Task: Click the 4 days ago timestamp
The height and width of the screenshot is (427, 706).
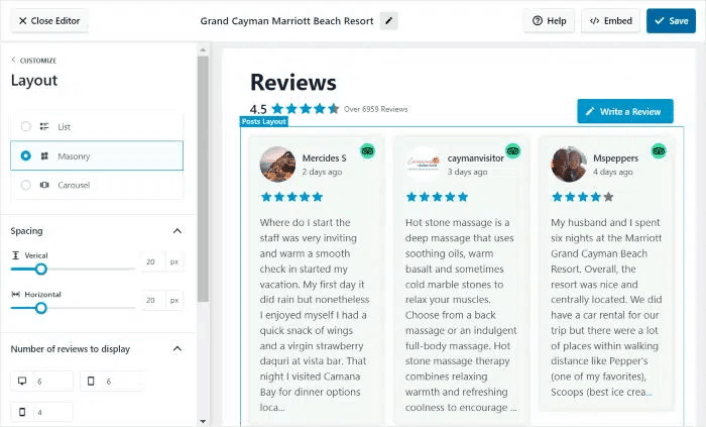Action: (x=613, y=172)
